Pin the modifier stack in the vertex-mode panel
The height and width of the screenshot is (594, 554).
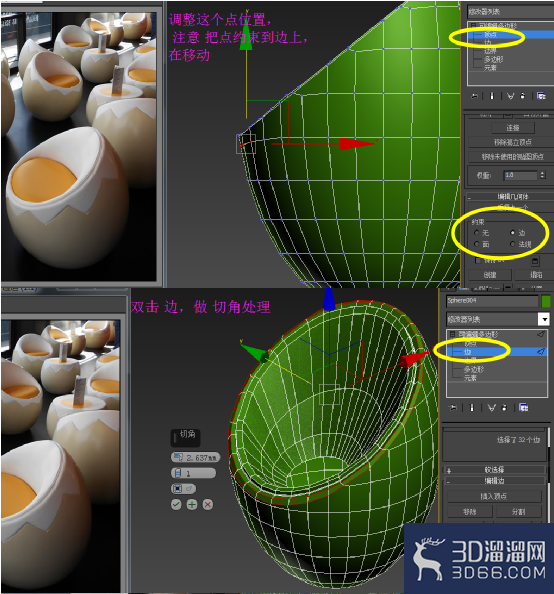pyautogui.click(x=474, y=96)
